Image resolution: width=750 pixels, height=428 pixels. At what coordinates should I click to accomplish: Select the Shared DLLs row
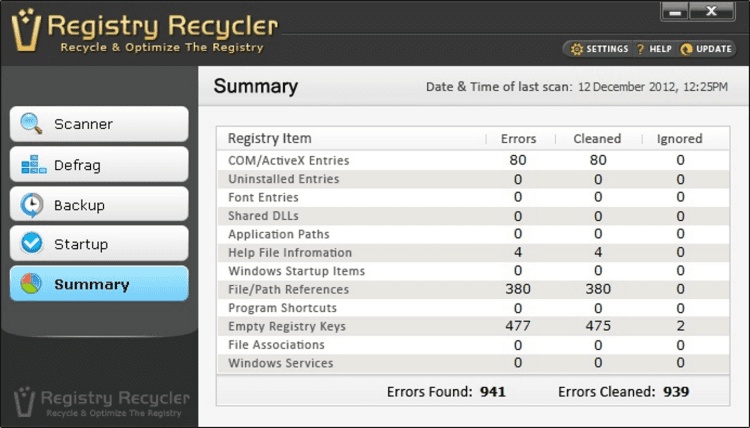coord(473,216)
